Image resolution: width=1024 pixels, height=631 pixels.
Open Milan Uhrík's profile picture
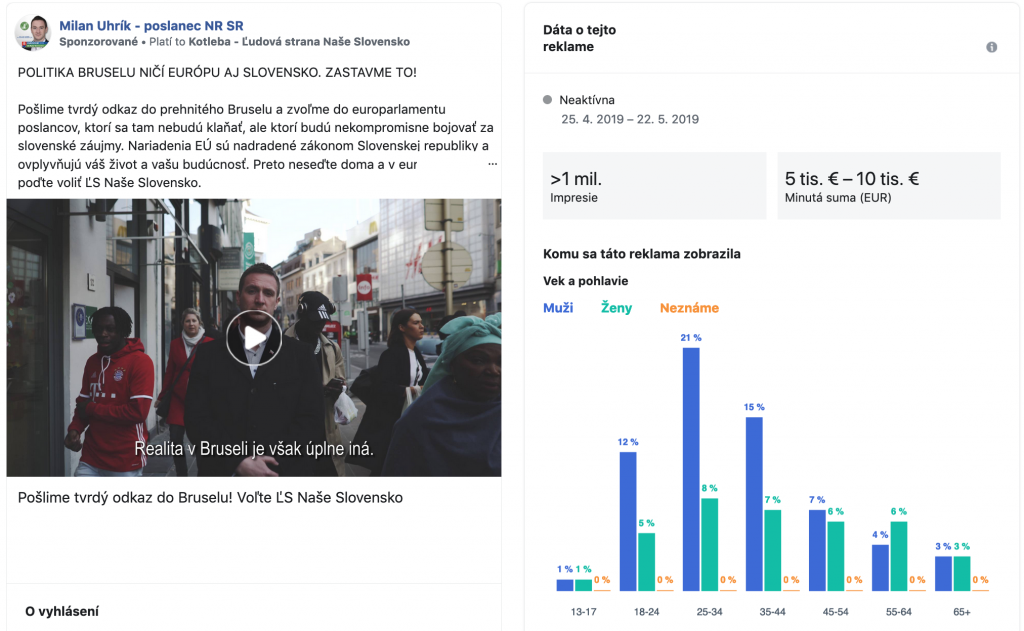pyautogui.click(x=33, y=33)
